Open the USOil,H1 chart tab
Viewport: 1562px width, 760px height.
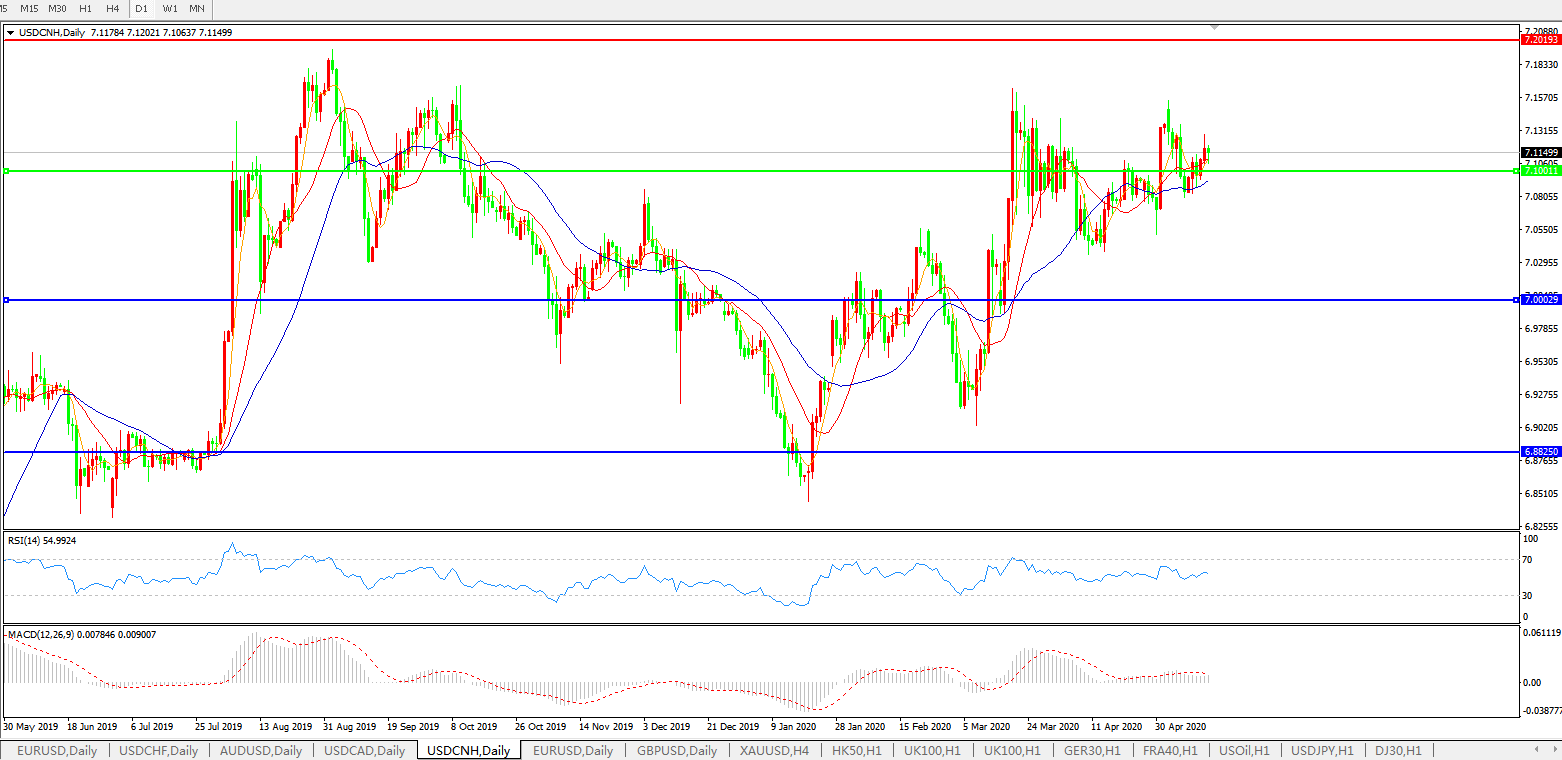[x=1244, y=750]
